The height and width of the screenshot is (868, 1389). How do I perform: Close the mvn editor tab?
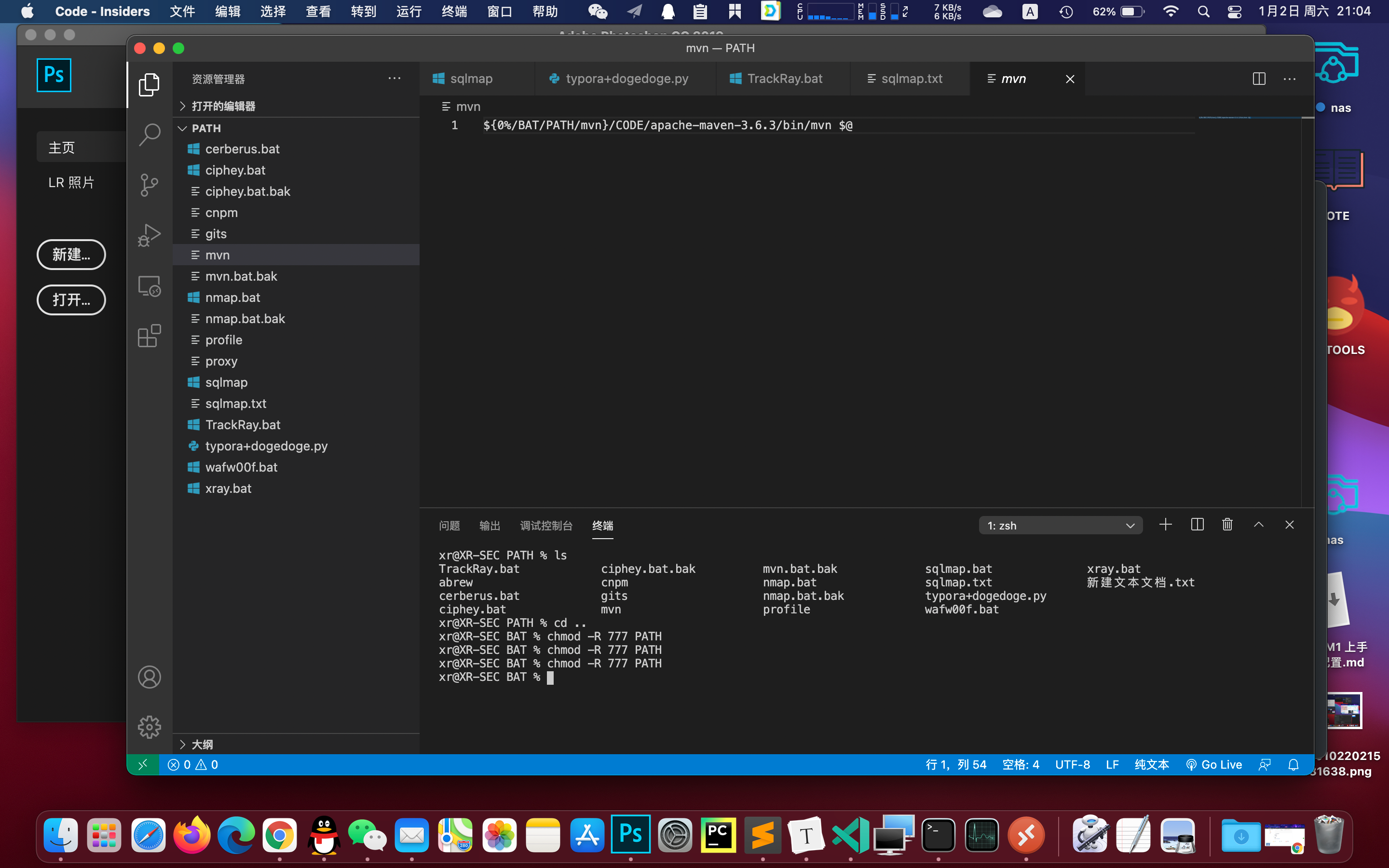point(1070,79)
